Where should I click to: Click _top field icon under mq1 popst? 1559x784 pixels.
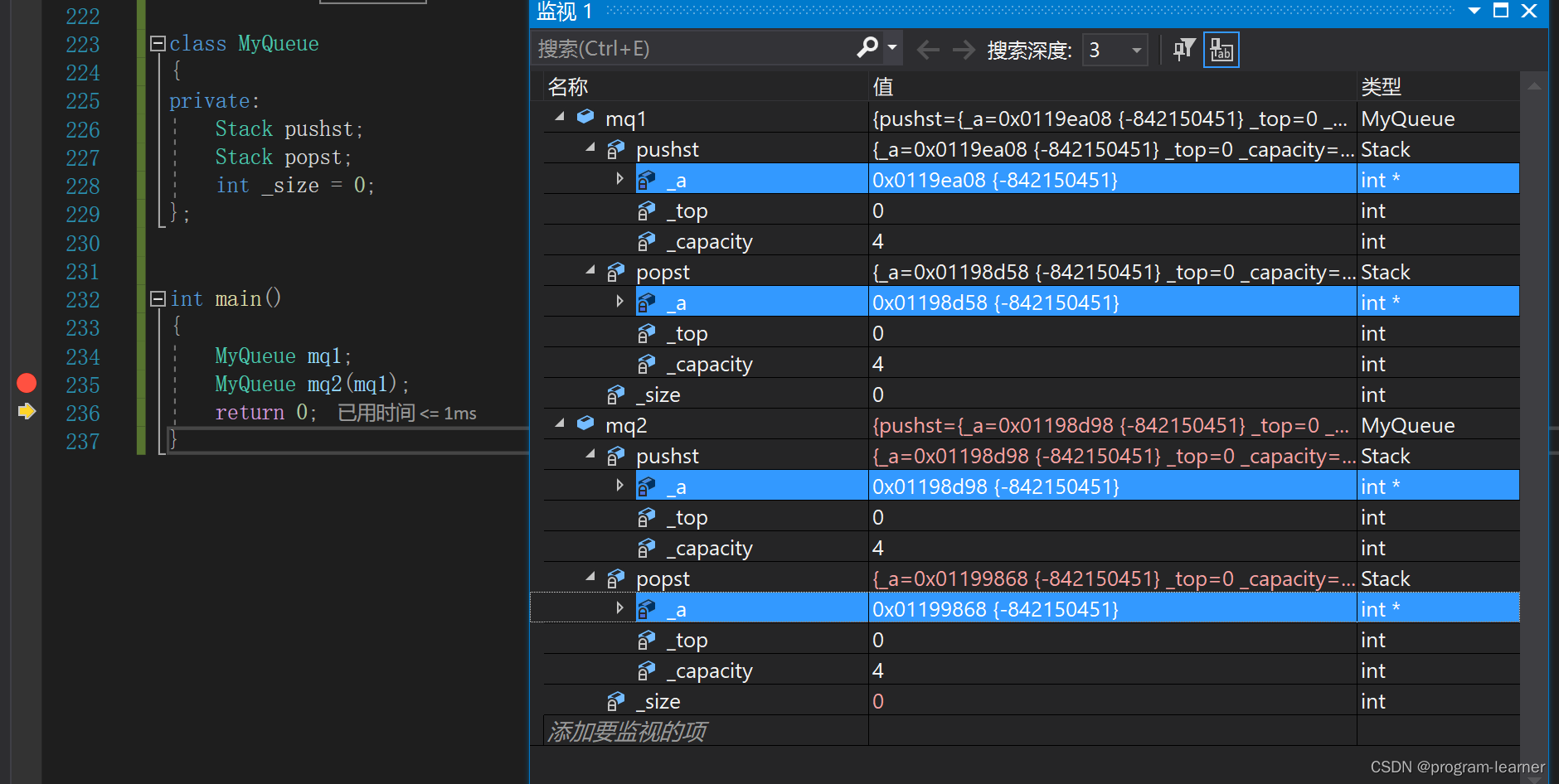[x=646, y=333]
